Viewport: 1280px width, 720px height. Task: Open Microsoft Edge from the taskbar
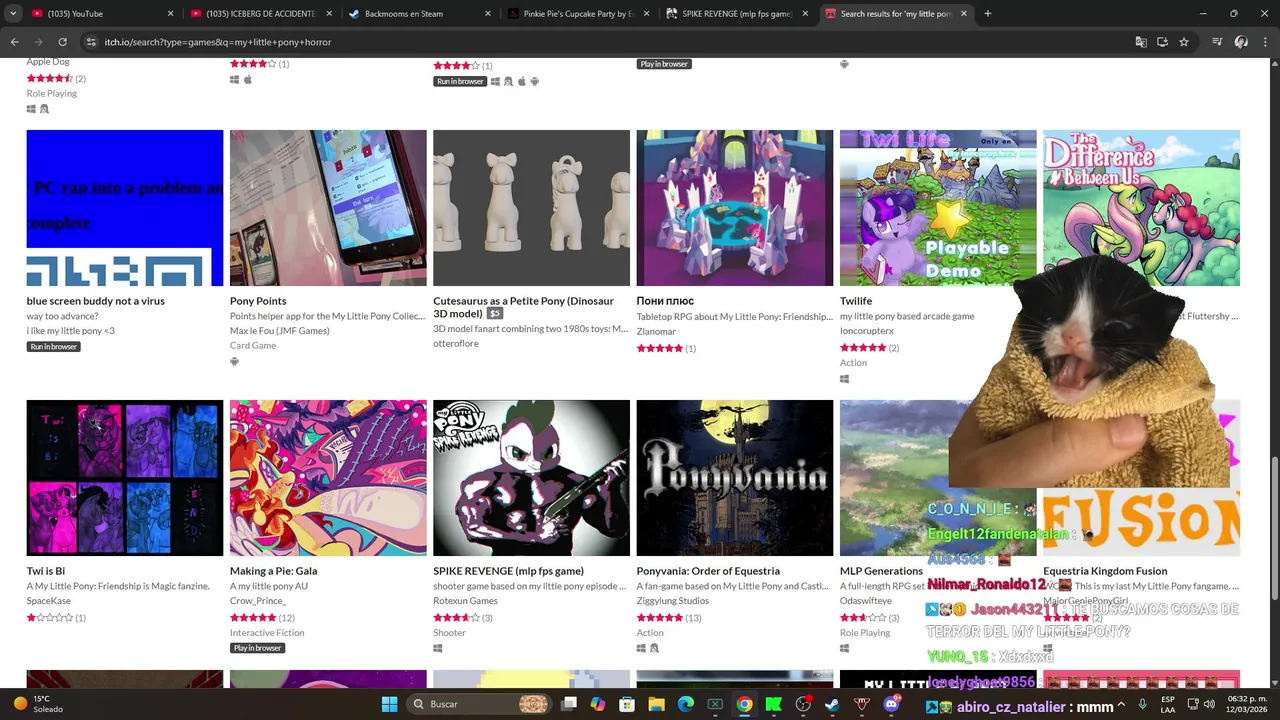click(x=686, y=704)
